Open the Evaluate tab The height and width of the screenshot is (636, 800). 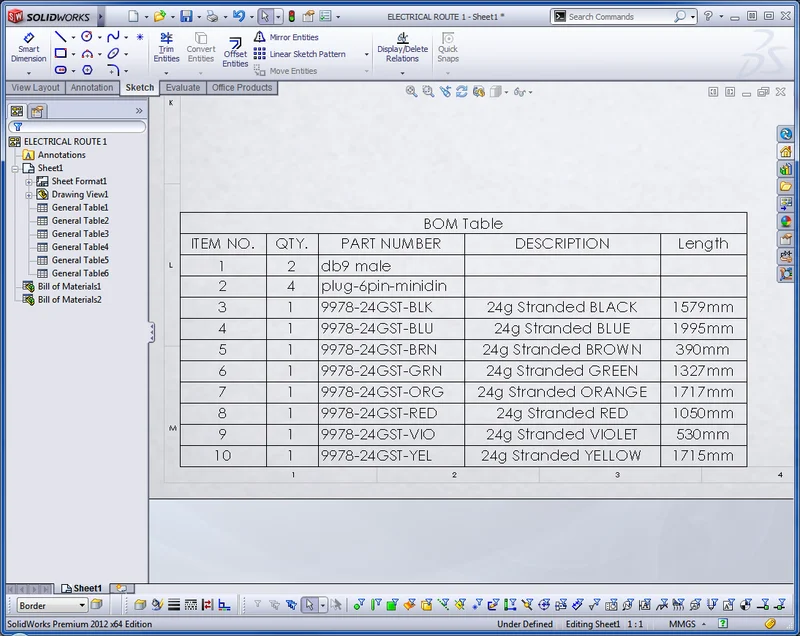pos(183,88)
